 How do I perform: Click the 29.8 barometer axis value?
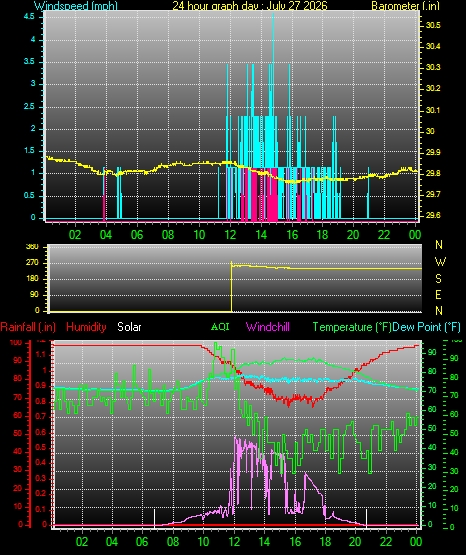click(x=433, y=173)
